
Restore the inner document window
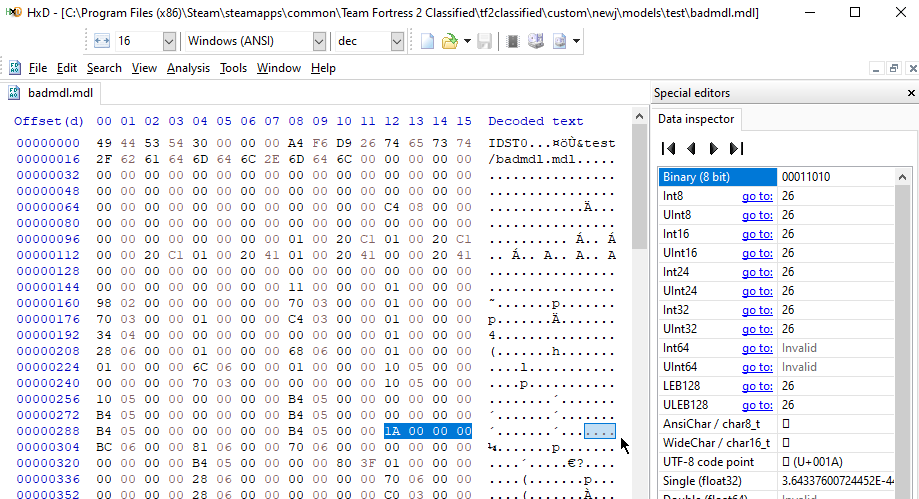894,69
